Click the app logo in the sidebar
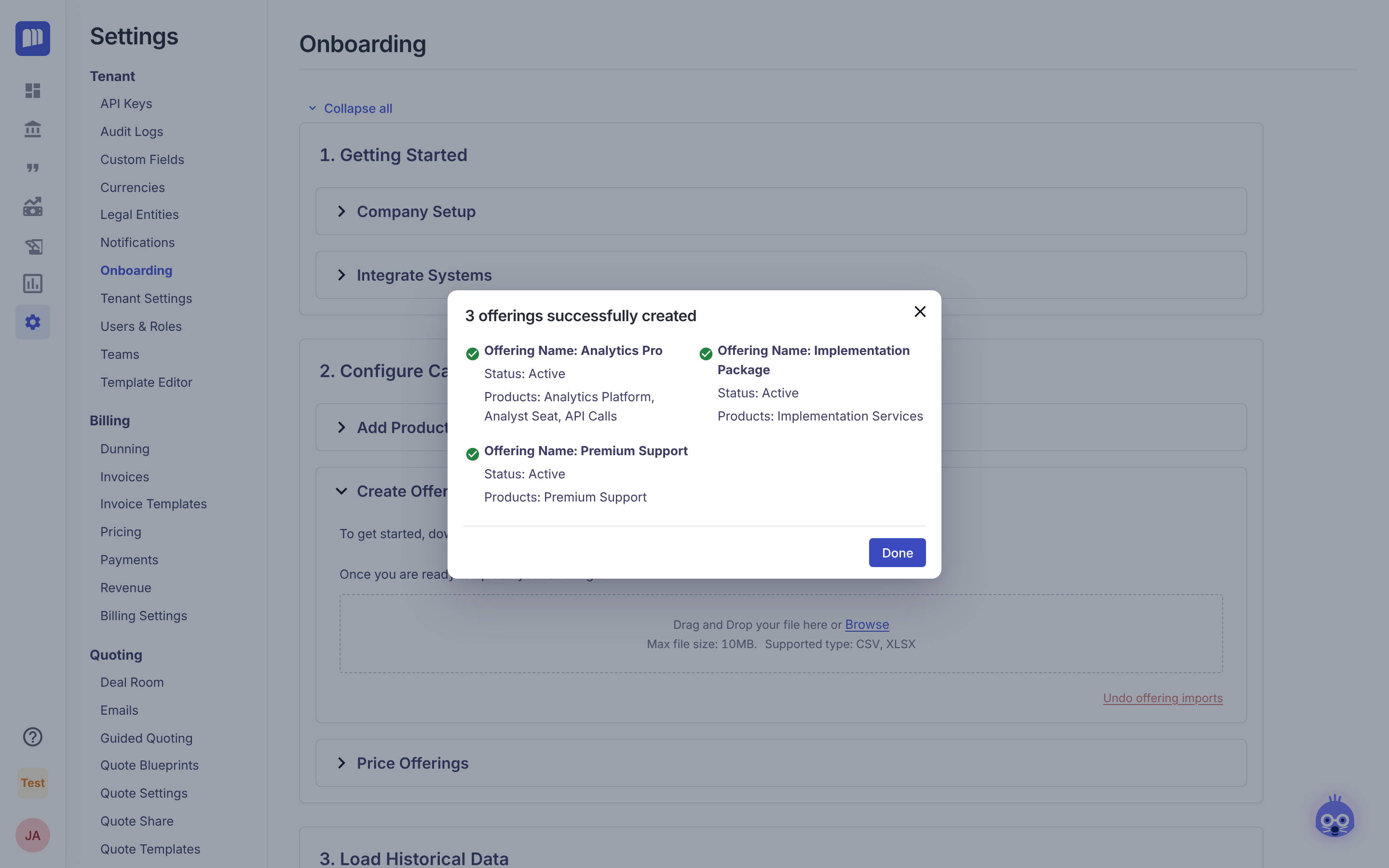This screenshot has height=868, width=1389. tap(33, 39)
